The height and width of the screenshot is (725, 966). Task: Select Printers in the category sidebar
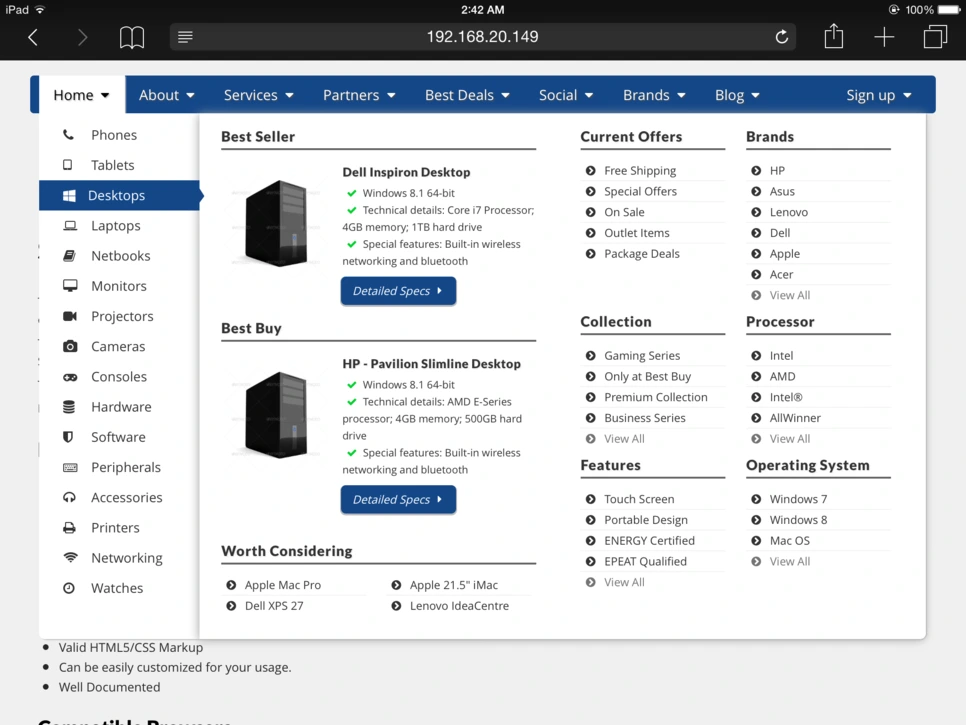120,528
